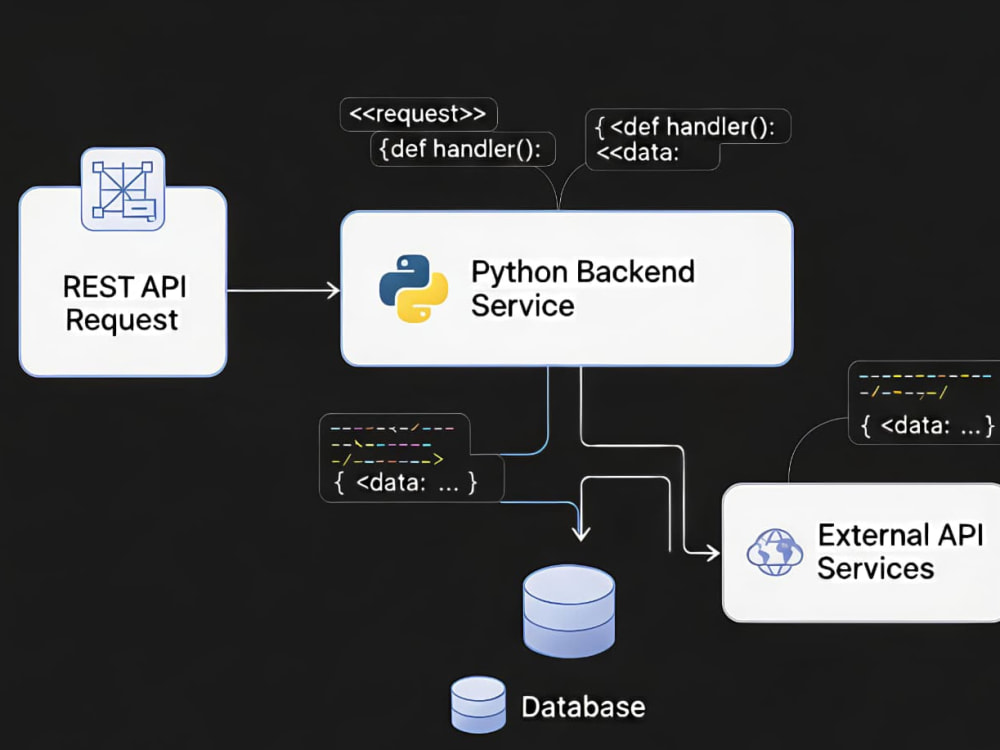
Task: Click the globe icon in External API Services
Action: [x=774, y=552]
